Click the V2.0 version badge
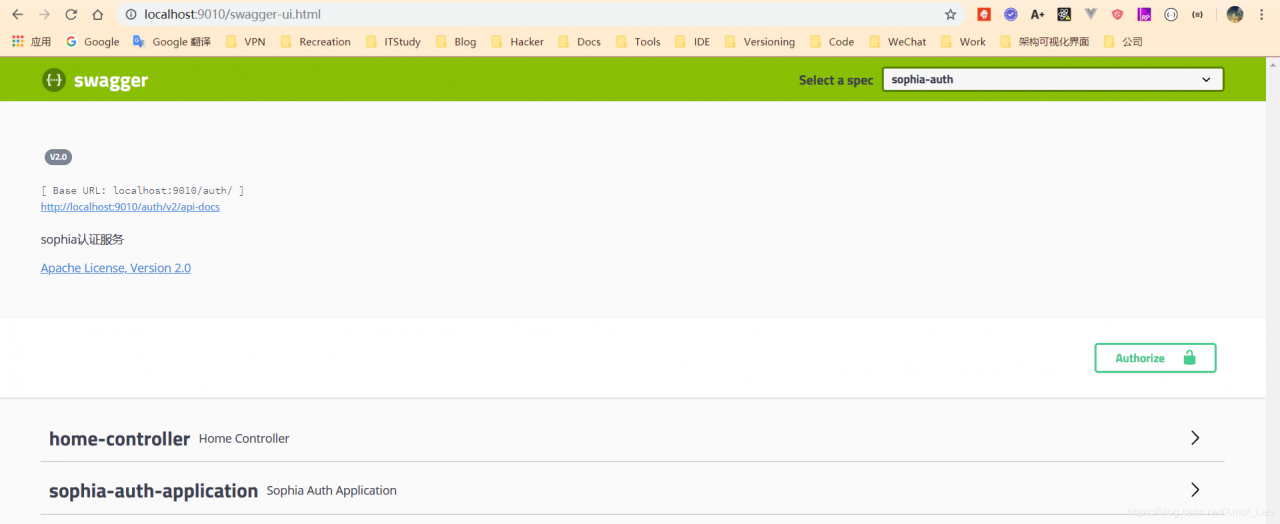The height and width of the screenshot is (524, 1280). point(58,157)
